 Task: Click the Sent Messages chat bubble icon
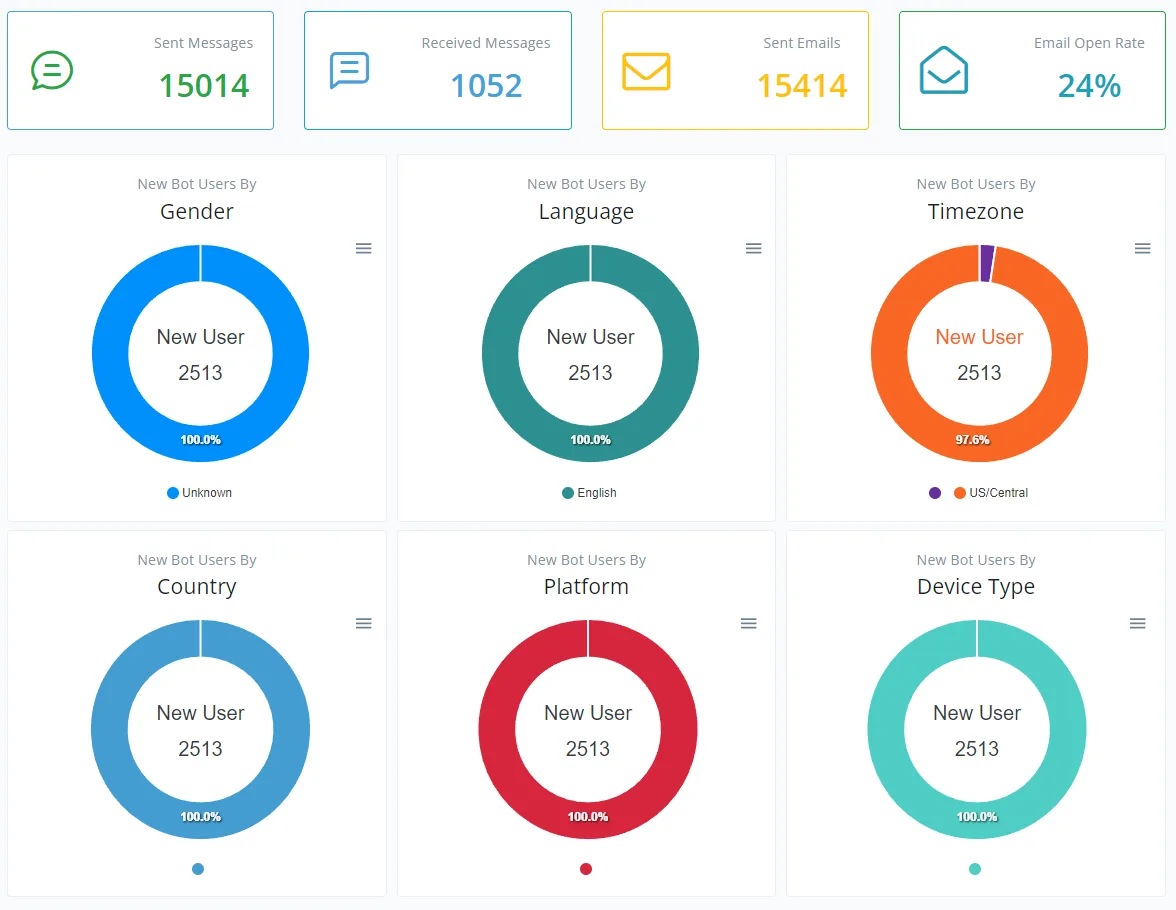click(x=52, y=71)
